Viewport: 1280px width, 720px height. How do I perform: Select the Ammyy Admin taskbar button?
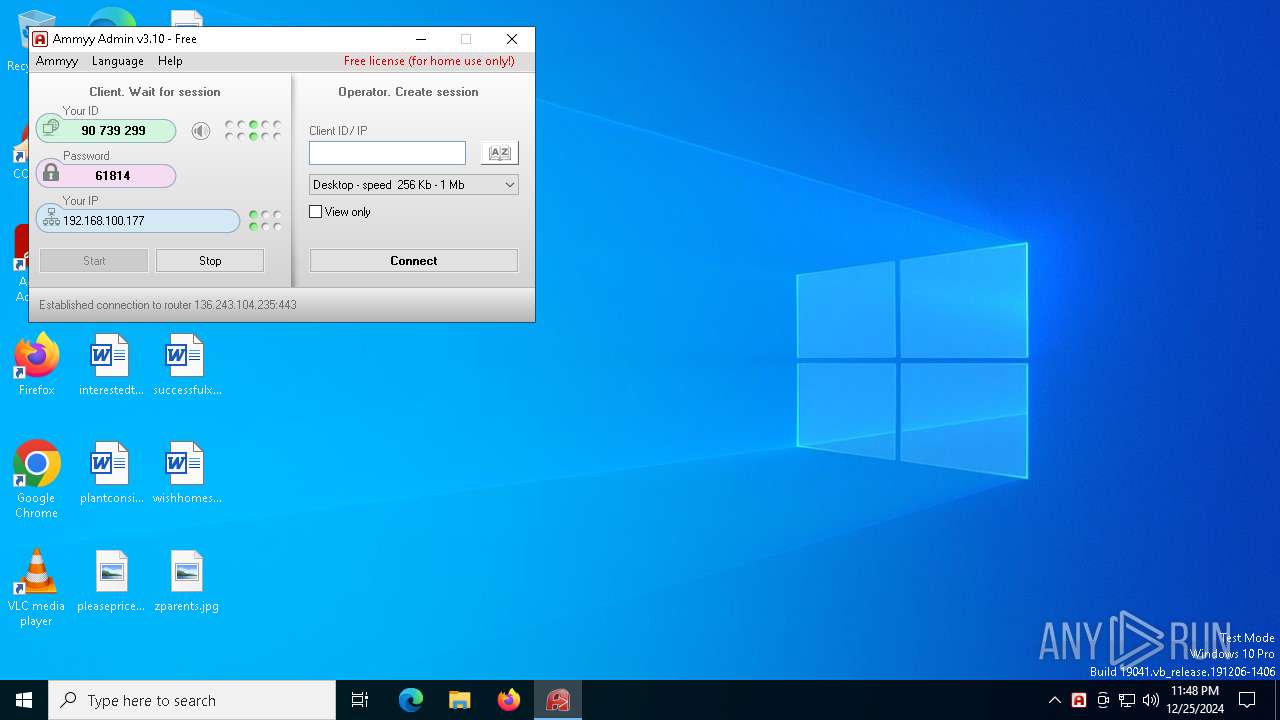click(558, 700)
